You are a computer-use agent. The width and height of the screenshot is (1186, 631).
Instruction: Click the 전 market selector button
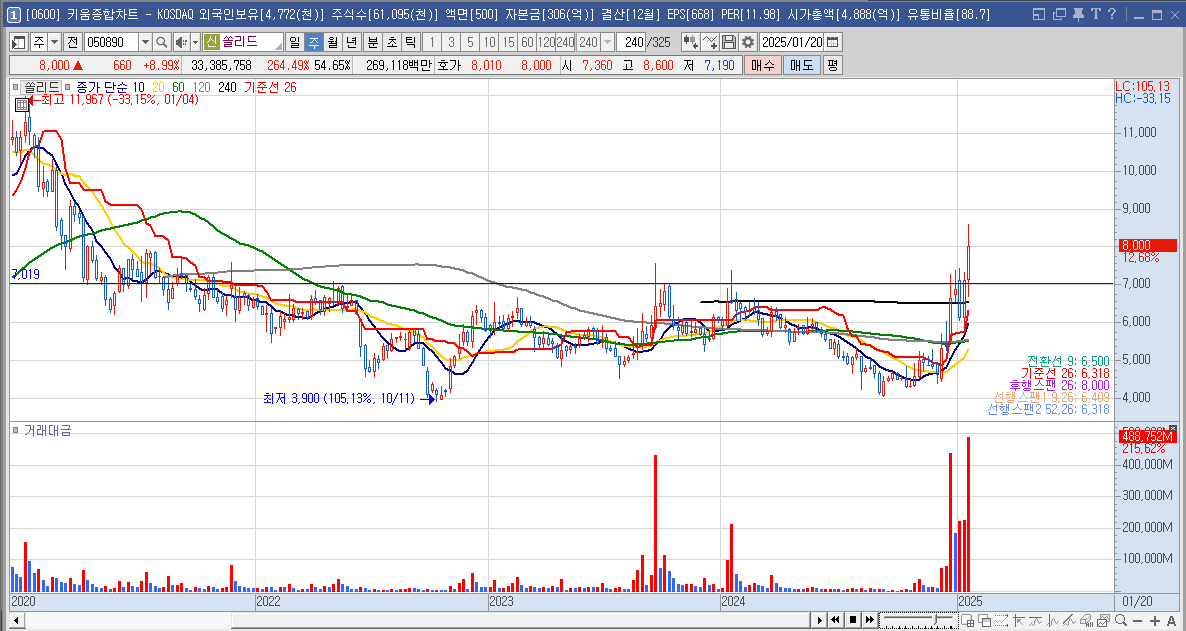(x=73, y=42)
